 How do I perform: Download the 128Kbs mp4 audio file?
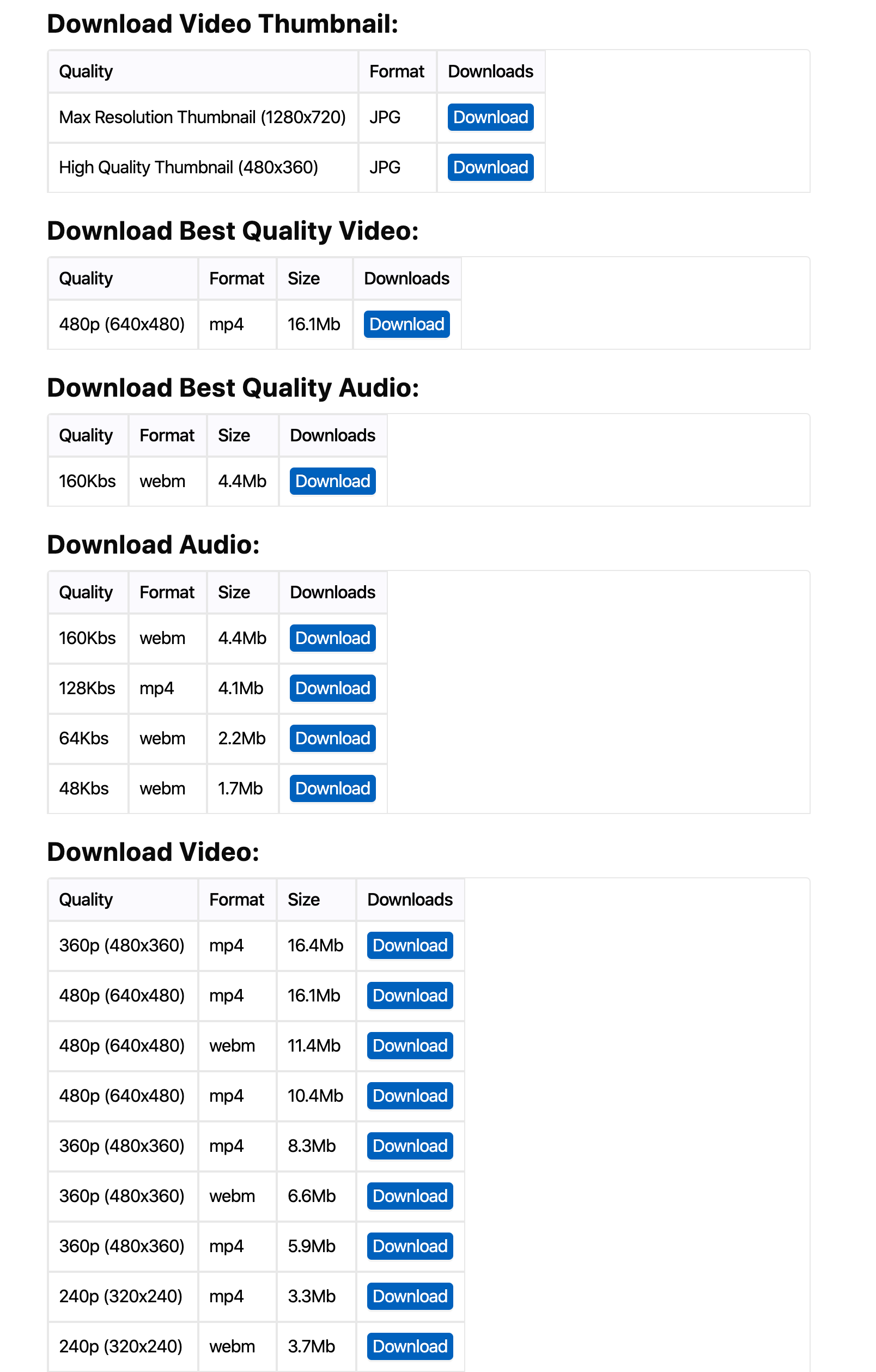coord(333,688)
